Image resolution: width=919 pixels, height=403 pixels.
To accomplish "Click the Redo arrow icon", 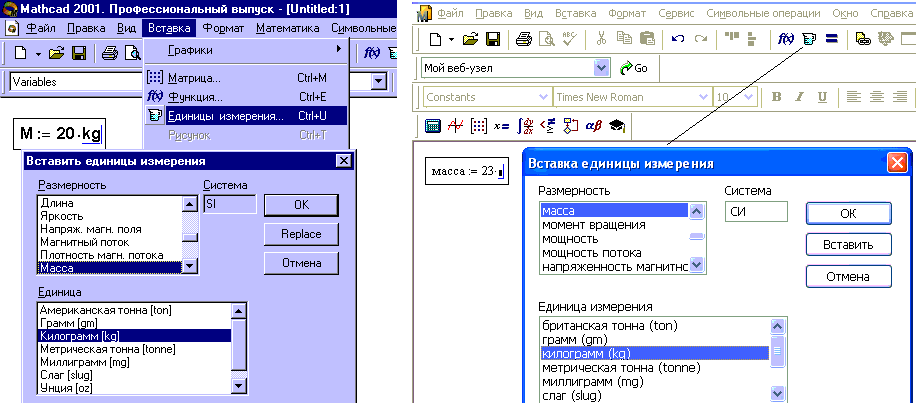I will [x=700, y=39].
